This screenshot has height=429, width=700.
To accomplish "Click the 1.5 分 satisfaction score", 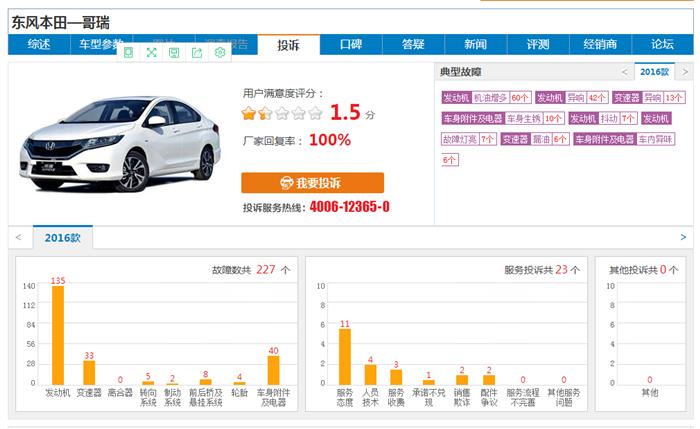I will [352, 112].
